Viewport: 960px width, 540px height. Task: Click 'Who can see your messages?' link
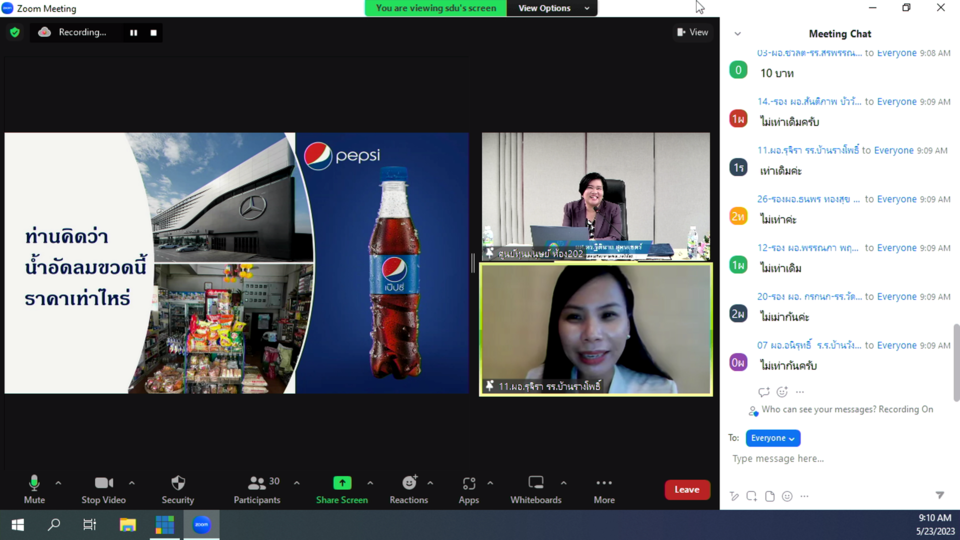coord(847,410)
